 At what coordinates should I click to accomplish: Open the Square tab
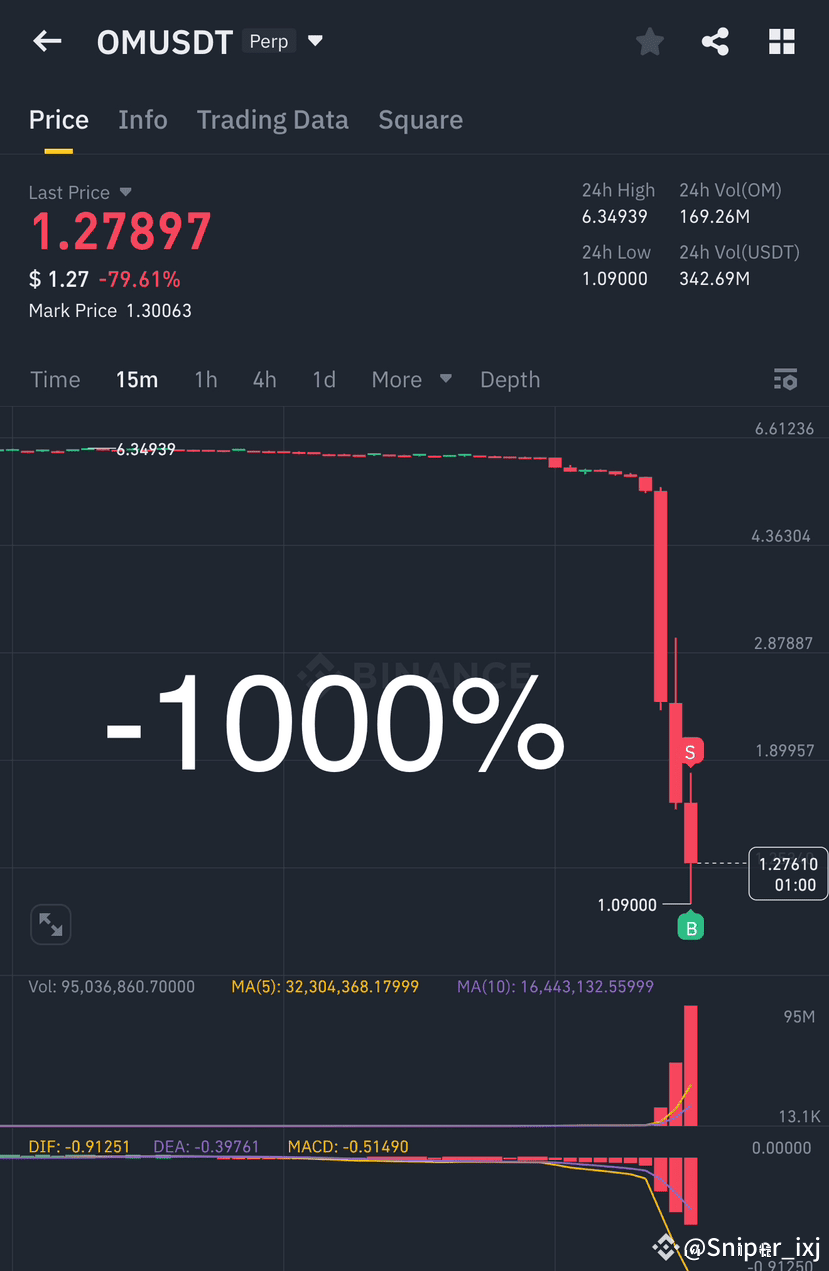420,120
